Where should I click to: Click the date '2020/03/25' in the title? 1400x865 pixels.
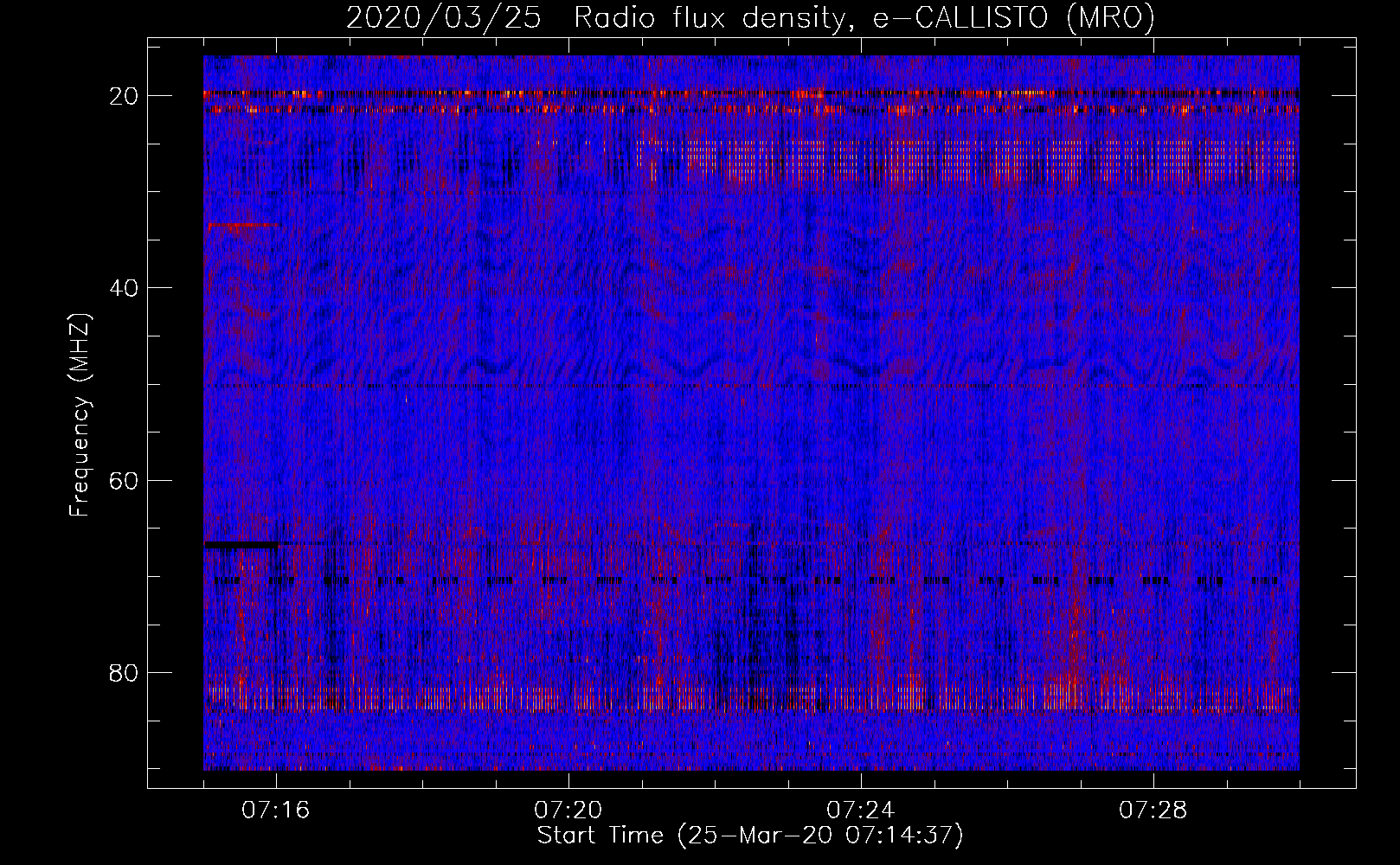pyautogui.click(x=444, y=17)
